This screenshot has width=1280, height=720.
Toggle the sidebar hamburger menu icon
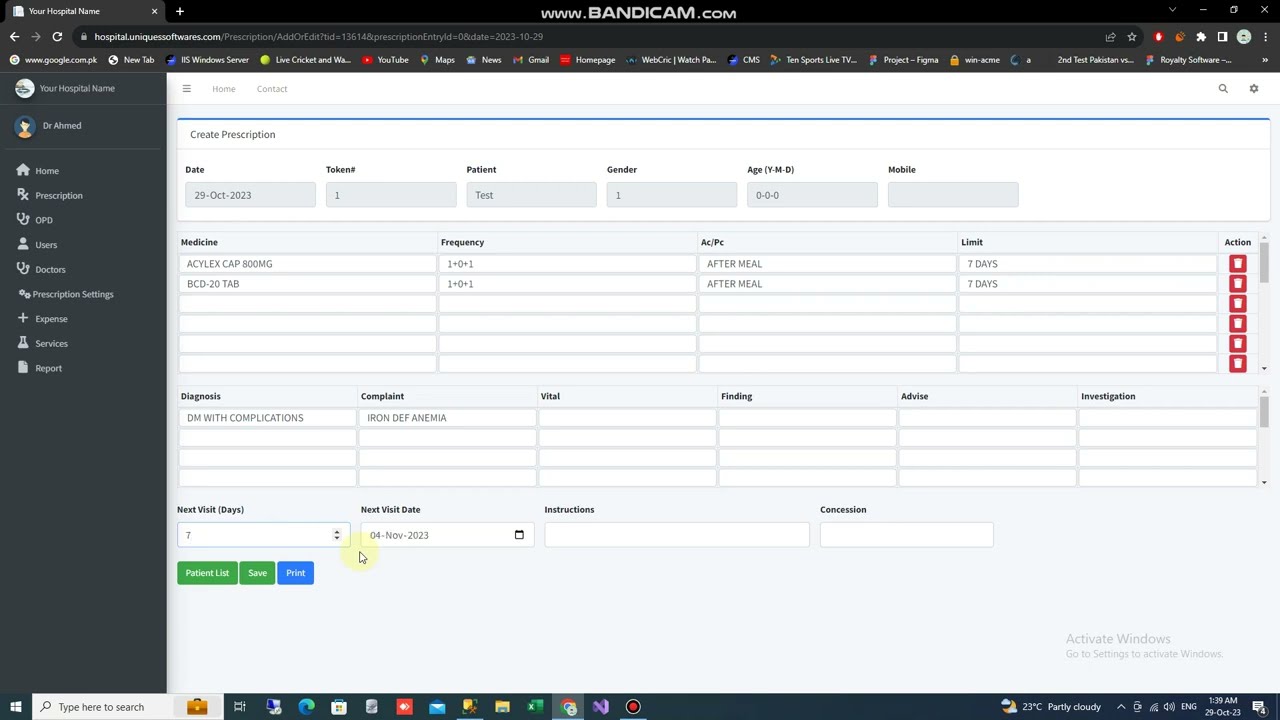(186, 89)
